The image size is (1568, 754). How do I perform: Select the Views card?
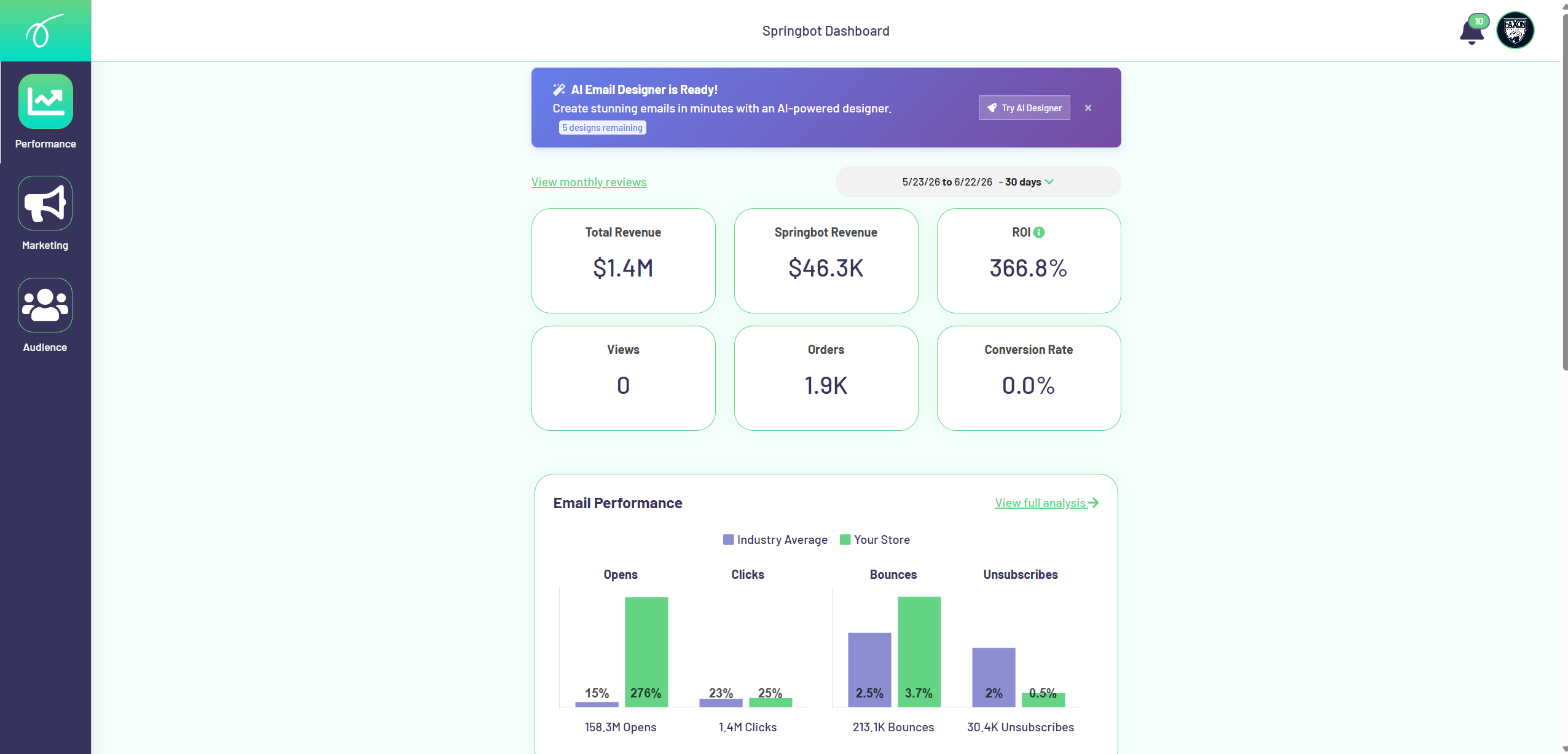(623, 378)
